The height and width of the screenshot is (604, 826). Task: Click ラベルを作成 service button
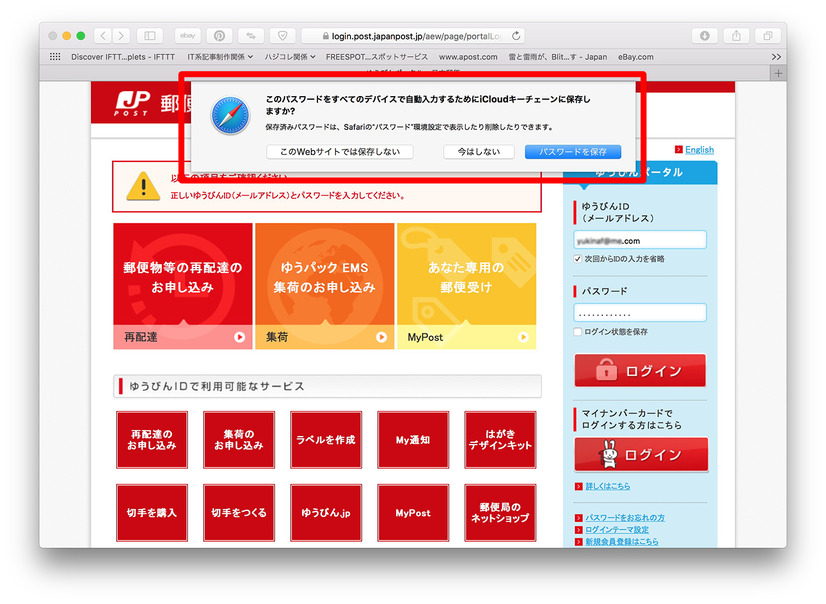(x=326, y=440)
